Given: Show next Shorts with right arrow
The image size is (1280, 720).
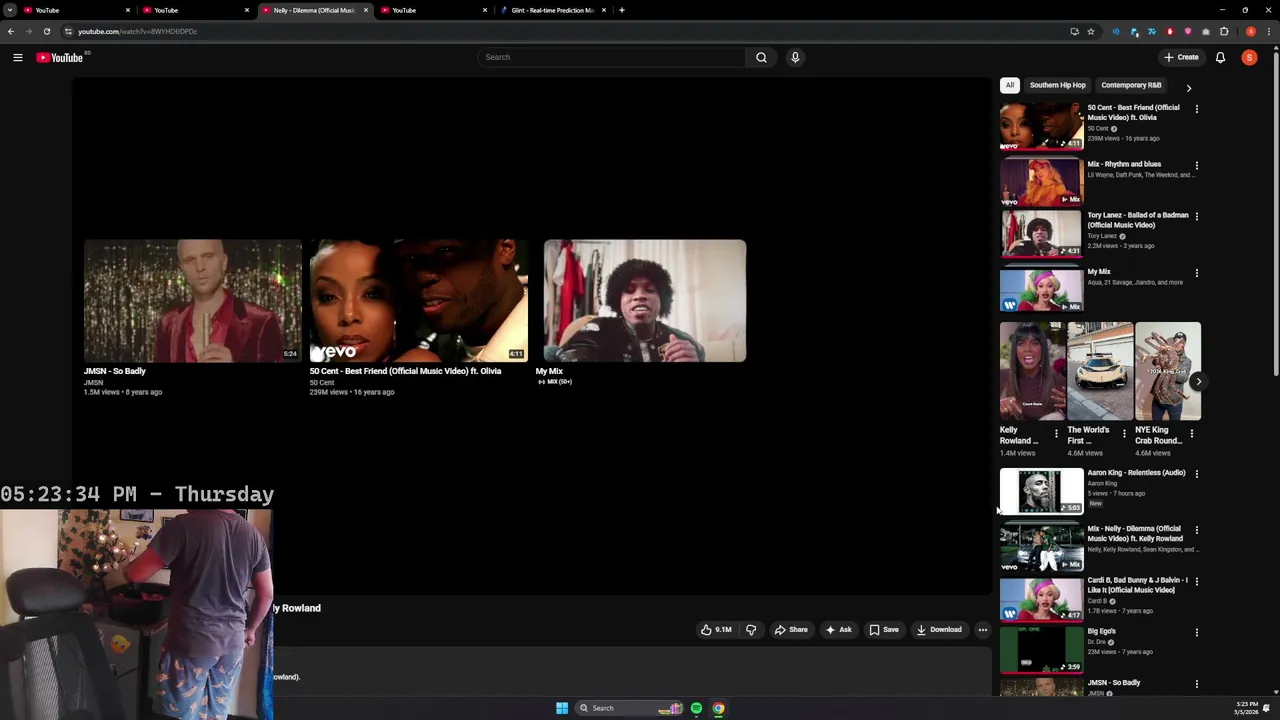Looking at the screenshot, I should tap(1198, 381).
